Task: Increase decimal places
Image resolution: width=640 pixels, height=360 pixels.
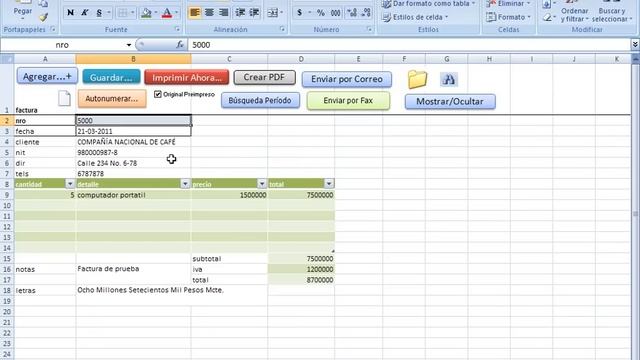Action: click(x=351, y=13)
